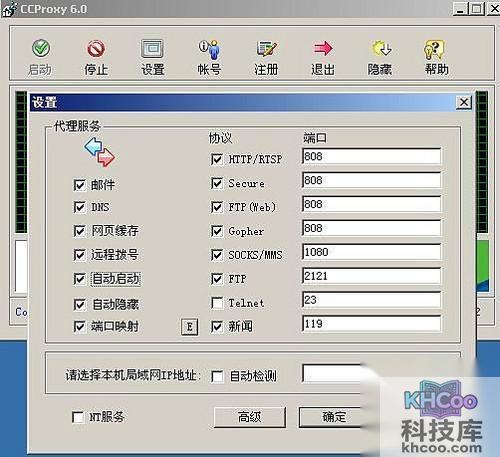Screen dimensions: 500x457
Task: Toggle the 自动隐藏 checkbox
Action: [79, 304]
